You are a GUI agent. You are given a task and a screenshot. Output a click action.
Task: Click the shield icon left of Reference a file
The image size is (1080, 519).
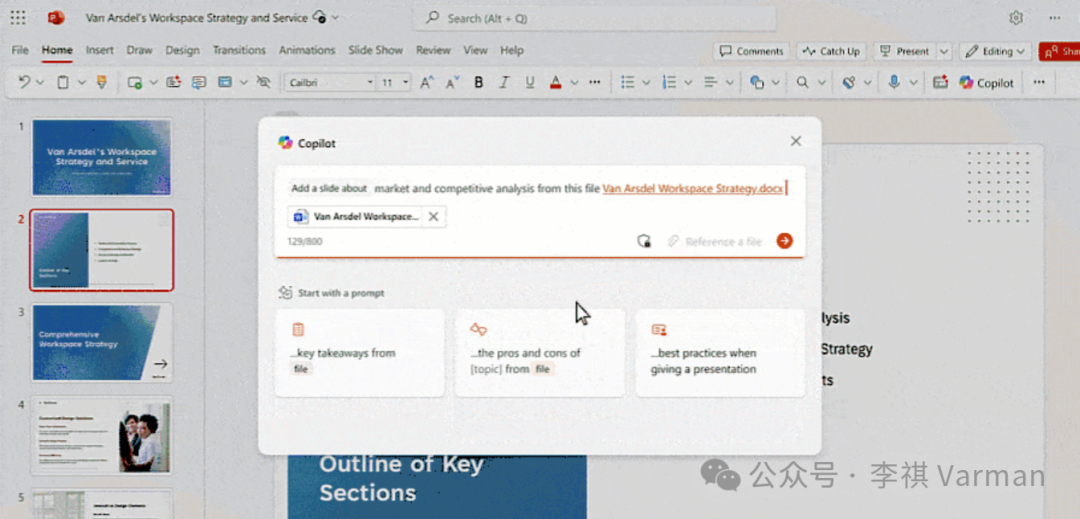(x=643, y=241)
